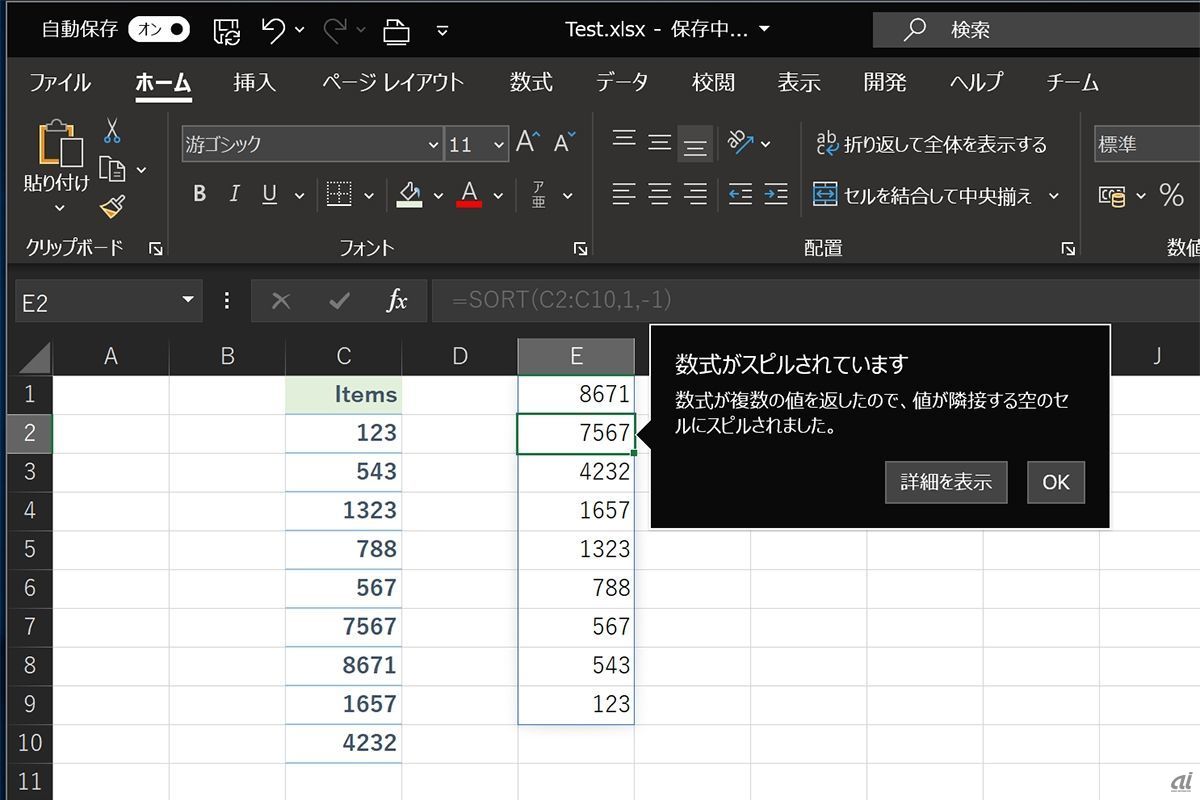Screen dimensions: 1200x800
Task: Click the format painter brush icon
Action: coord(112,207)
